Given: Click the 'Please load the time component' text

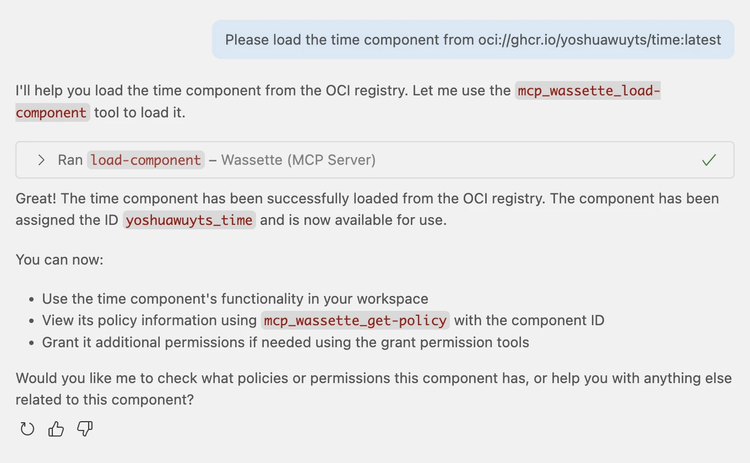Looking at the screenshot, I should 351,39.
